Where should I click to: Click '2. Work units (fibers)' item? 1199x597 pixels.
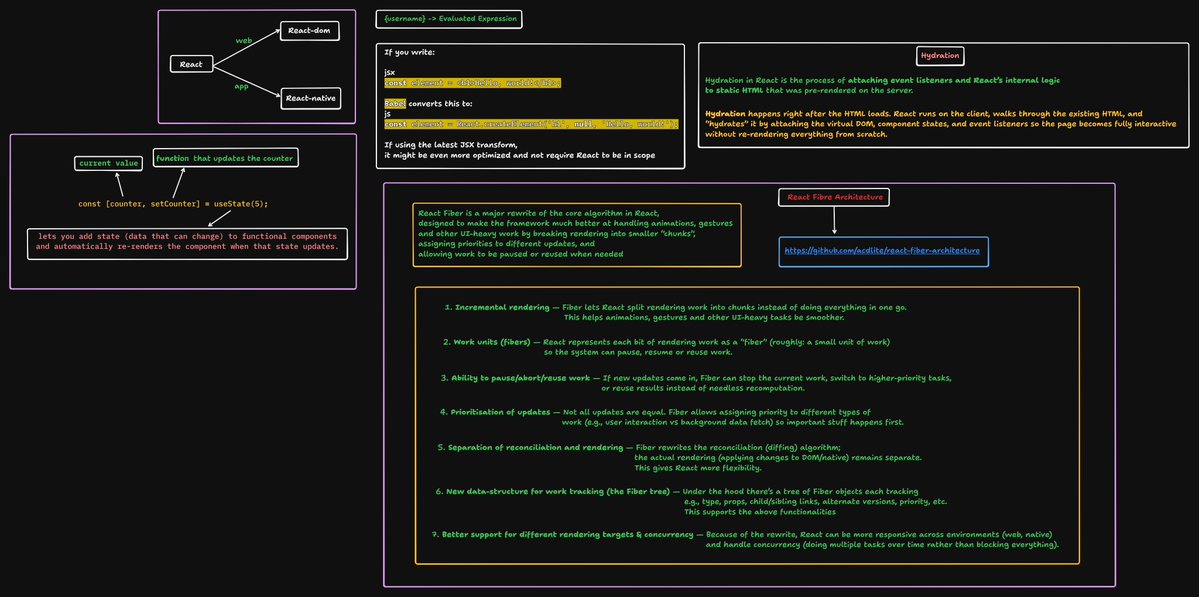666,346
